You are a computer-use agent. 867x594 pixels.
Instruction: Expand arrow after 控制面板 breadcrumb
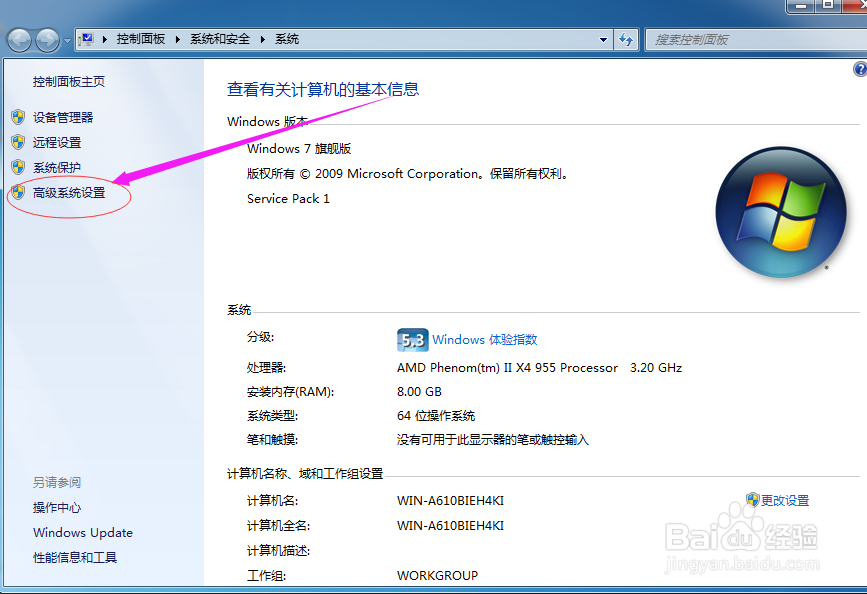coord(177,39)
